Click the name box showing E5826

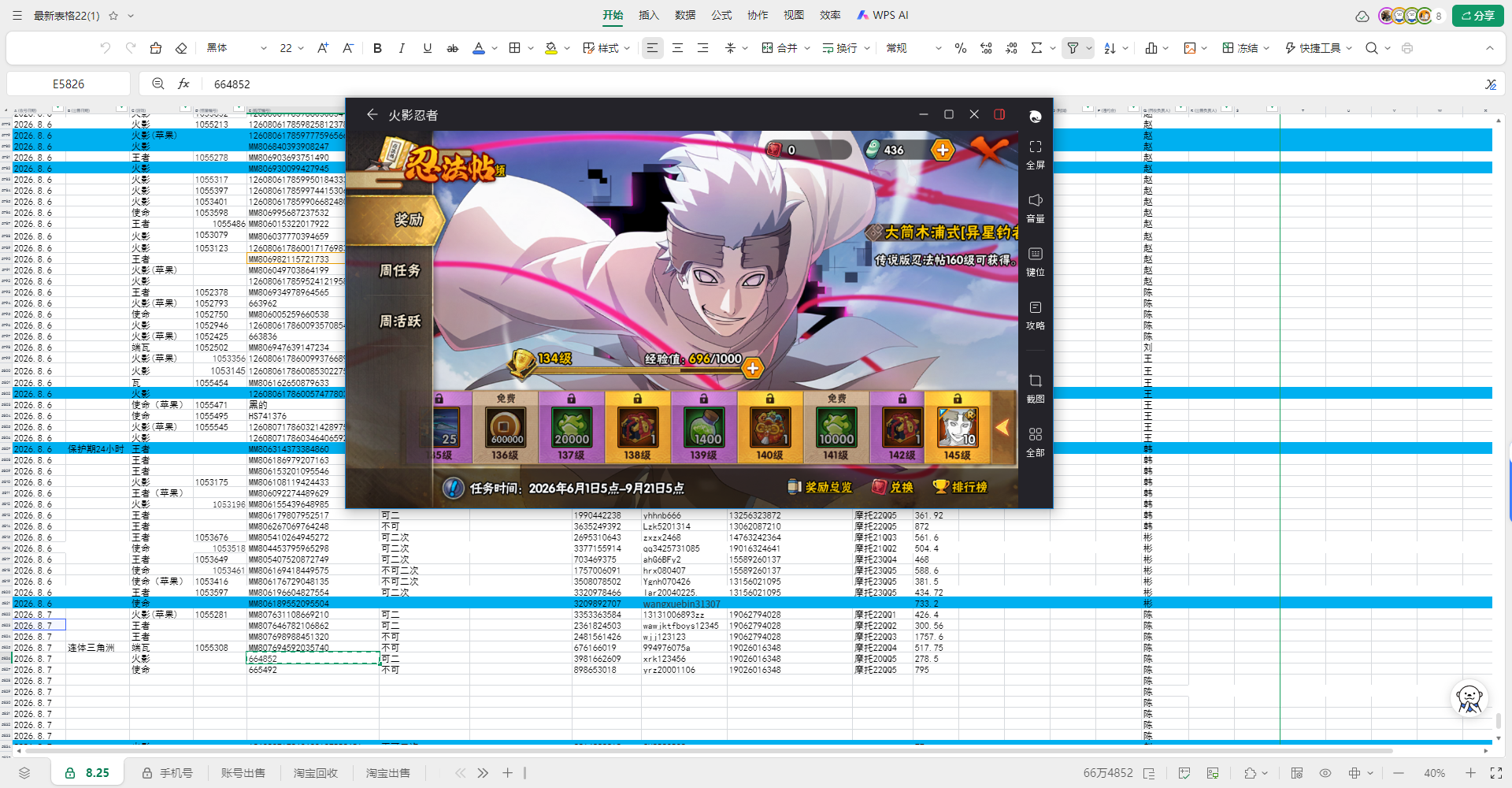[69, 84]
